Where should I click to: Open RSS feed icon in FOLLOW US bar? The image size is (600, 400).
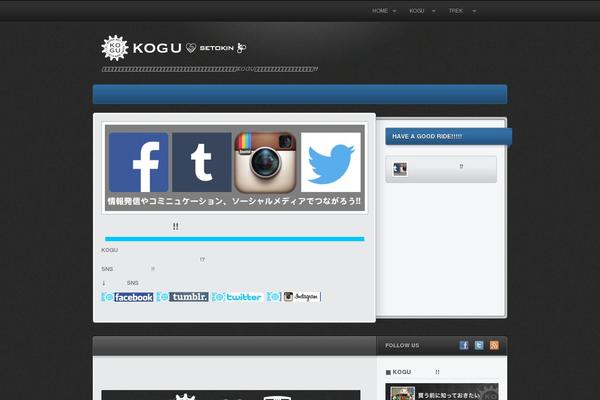494,345
